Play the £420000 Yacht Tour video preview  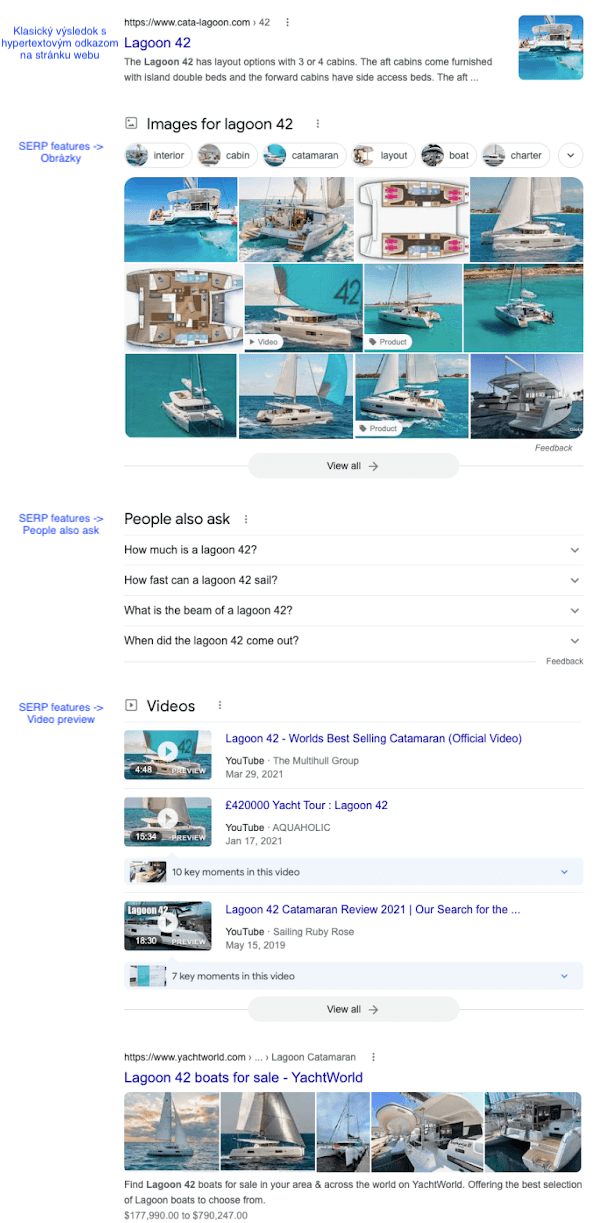click(167, 821)
